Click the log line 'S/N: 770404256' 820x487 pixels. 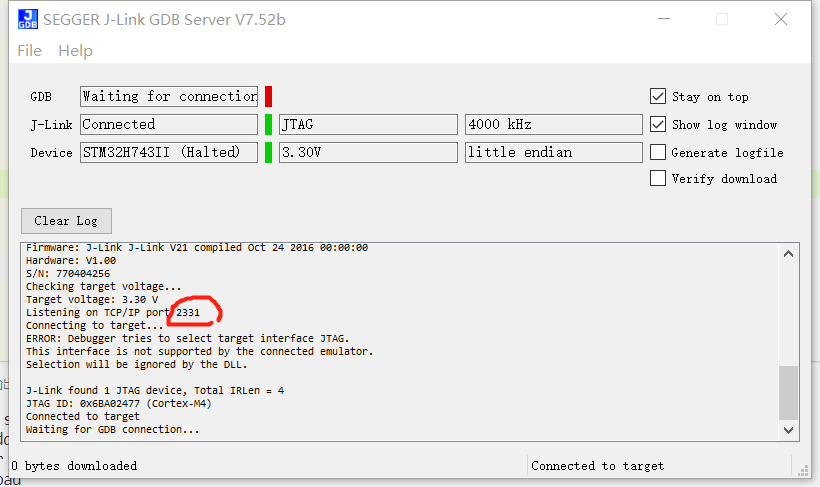(68, 274)
